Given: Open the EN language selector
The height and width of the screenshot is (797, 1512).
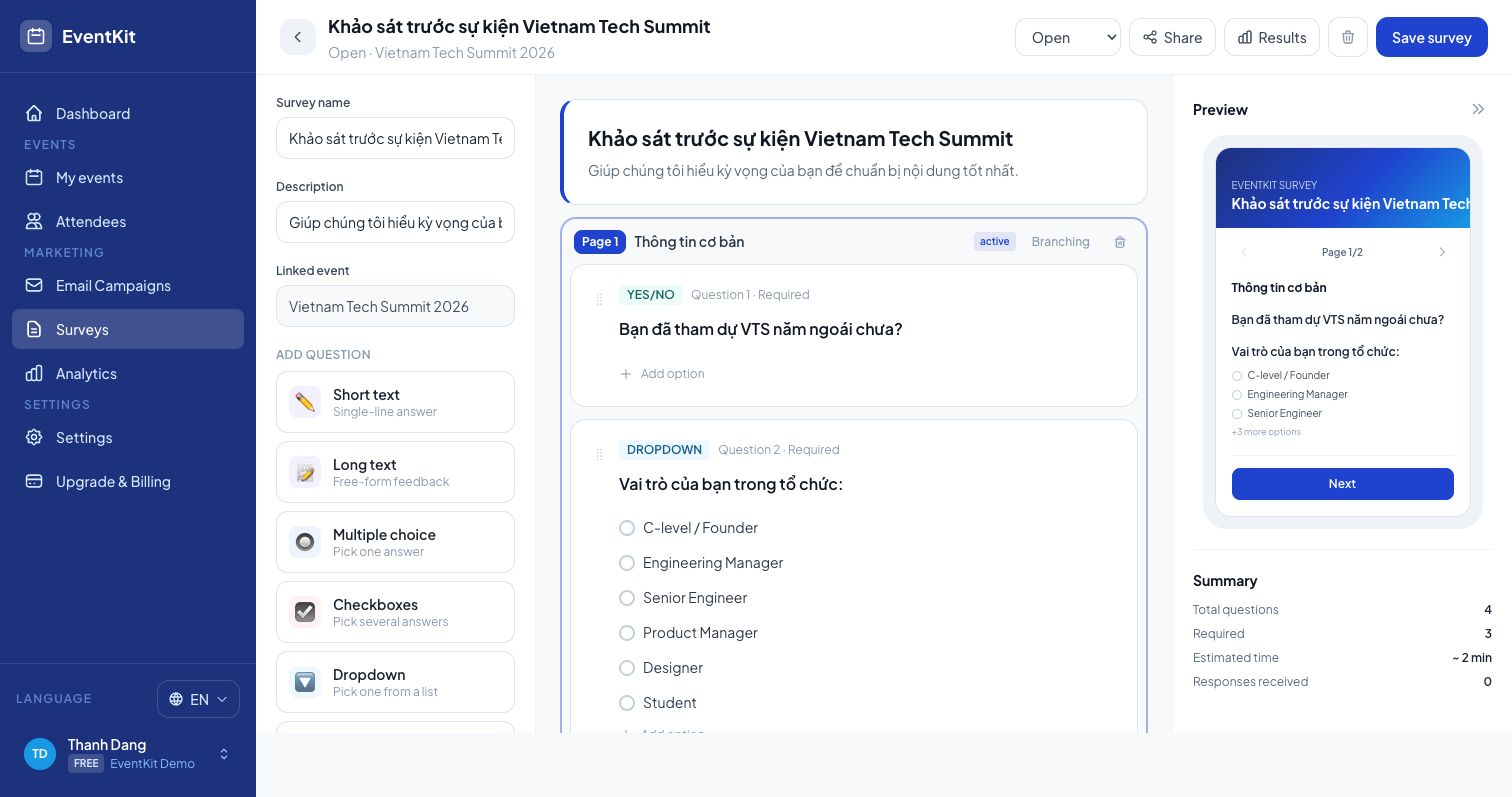Looking at the screenshot, I should click(198, 699).
